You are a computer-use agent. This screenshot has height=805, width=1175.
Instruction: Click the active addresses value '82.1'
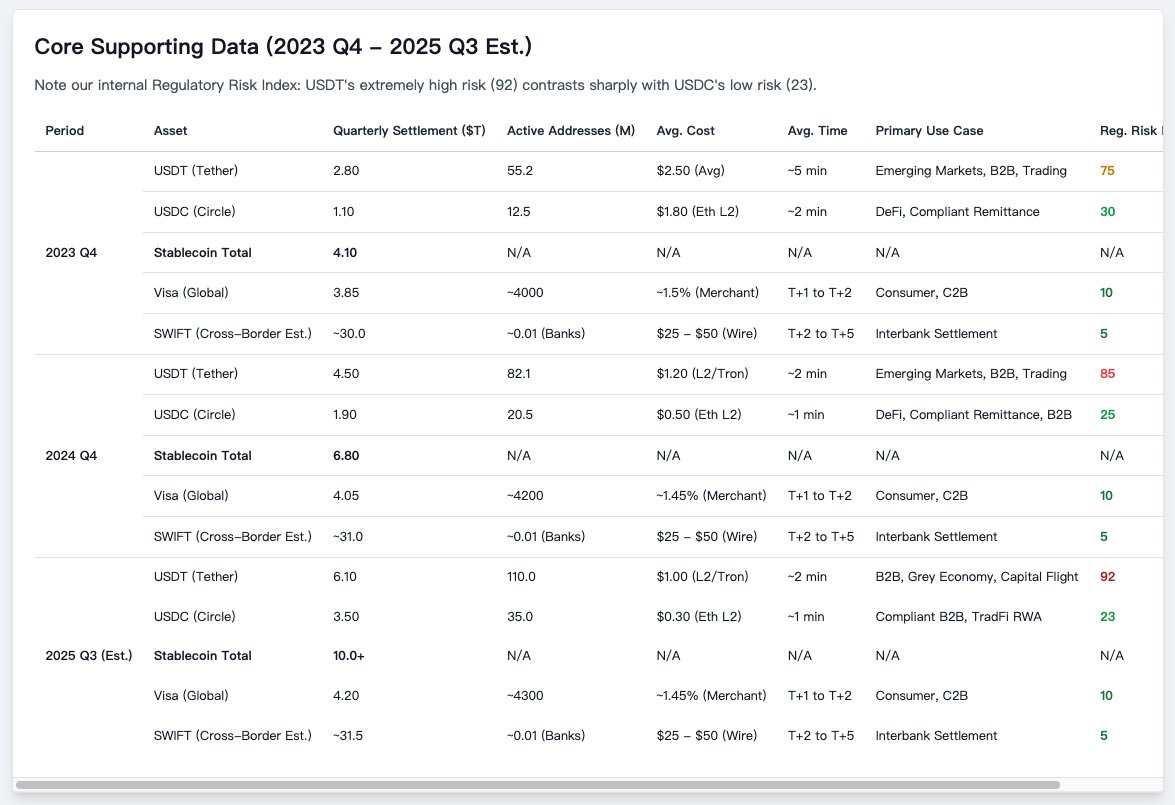coord(519,374)
